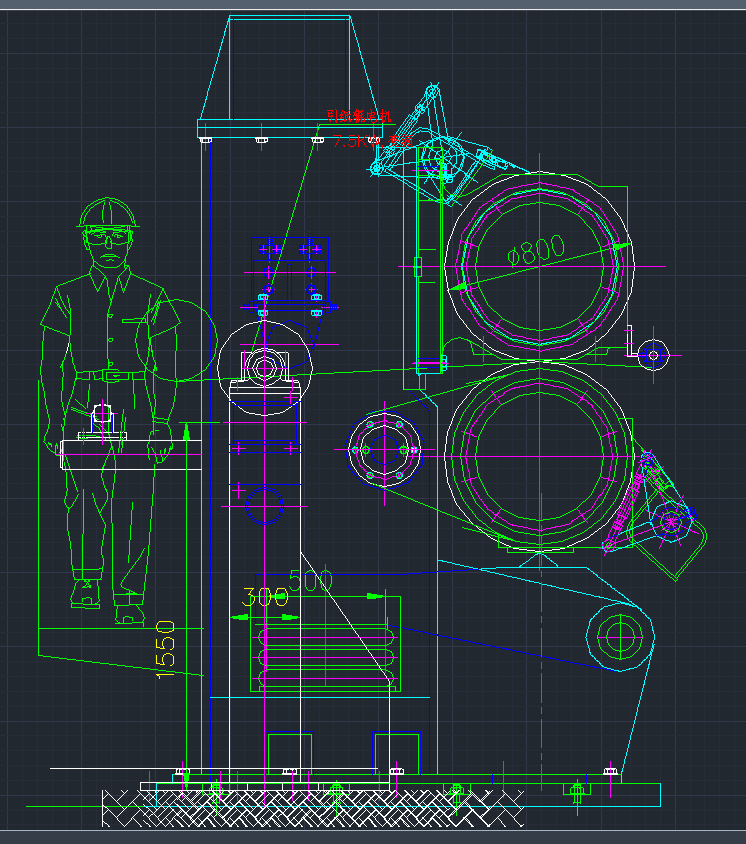This screenshot has width=746, height=844.
Task: Select the green 500 dimension label
Action: (311, 582)
